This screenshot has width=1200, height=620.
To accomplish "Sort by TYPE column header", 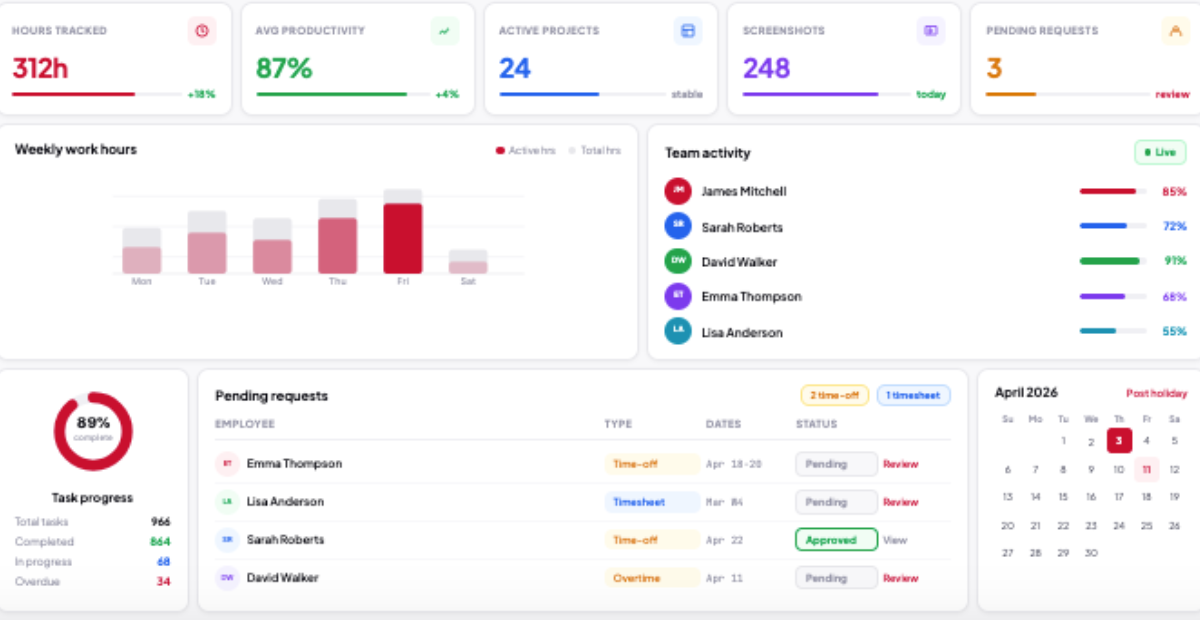I will (x=618, y=425).
